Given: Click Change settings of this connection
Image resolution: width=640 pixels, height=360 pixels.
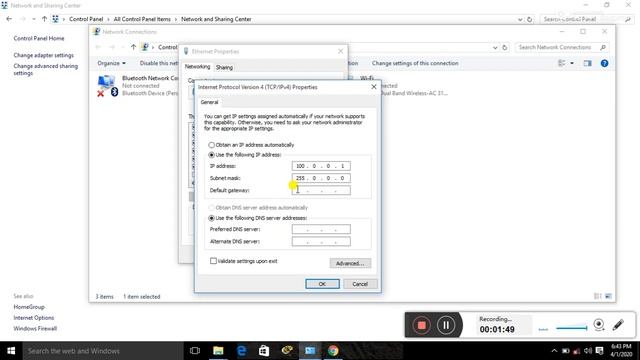Looking at the screenshot, I should [x=415, y=63].
